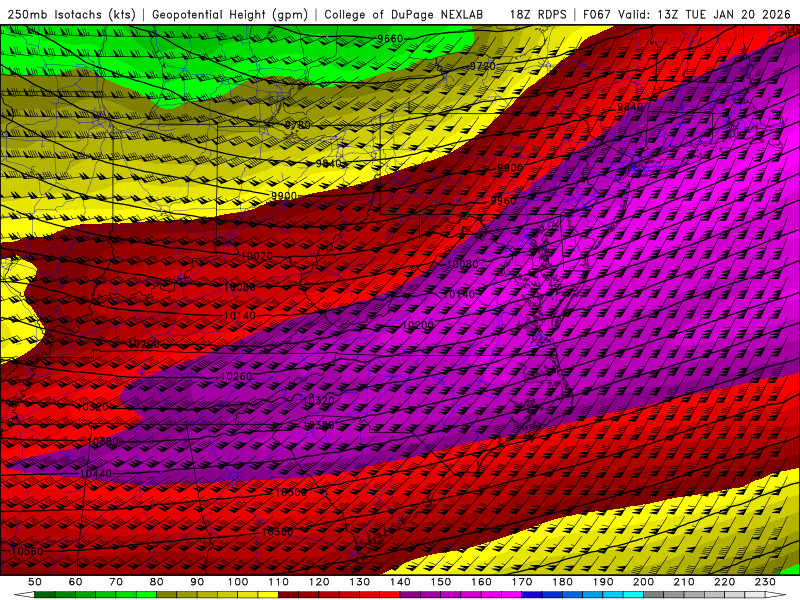
Task: Click the color scale value 80
Action: 157,582
